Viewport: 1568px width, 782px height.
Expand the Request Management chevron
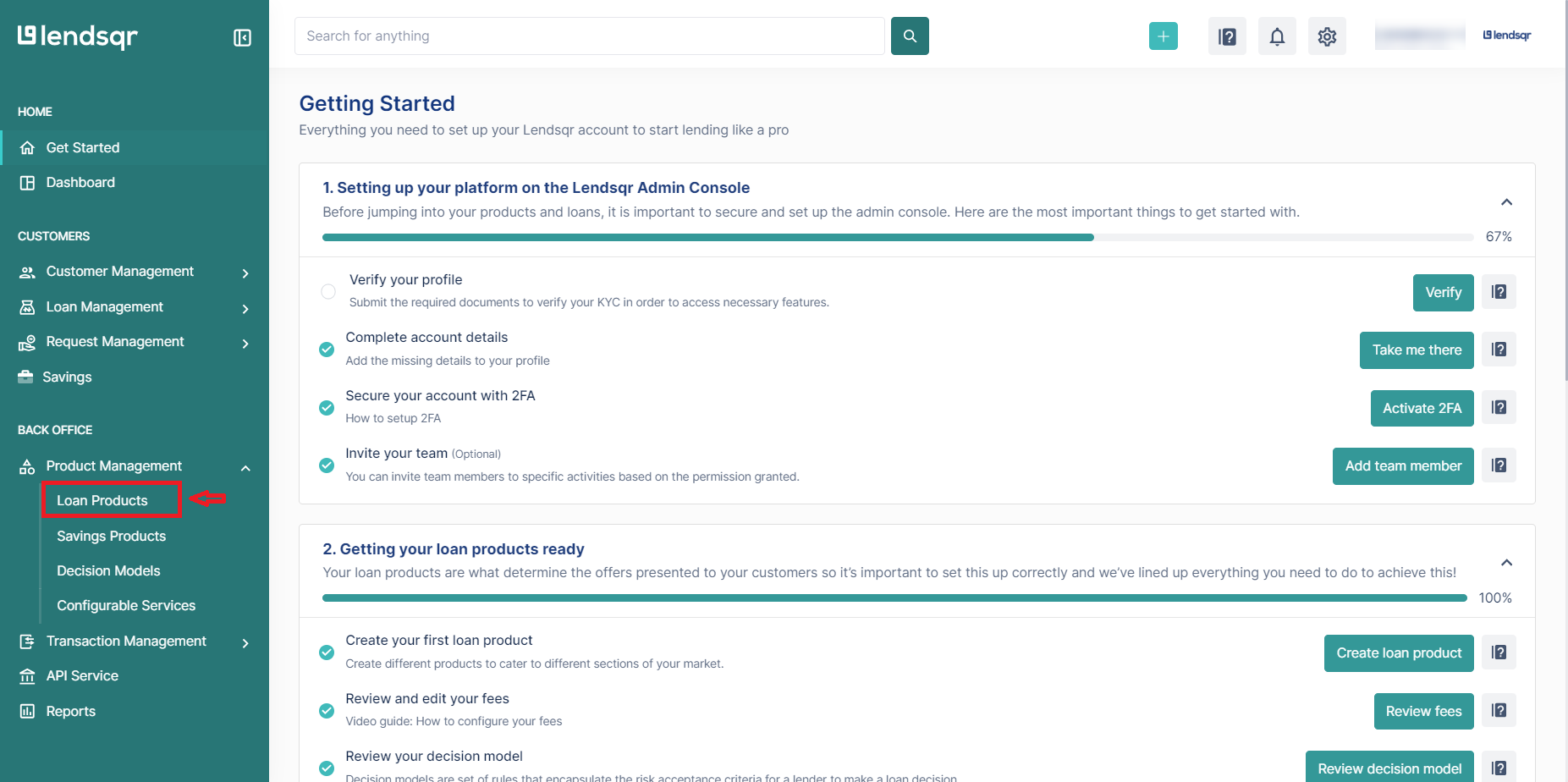pos(245,344)
